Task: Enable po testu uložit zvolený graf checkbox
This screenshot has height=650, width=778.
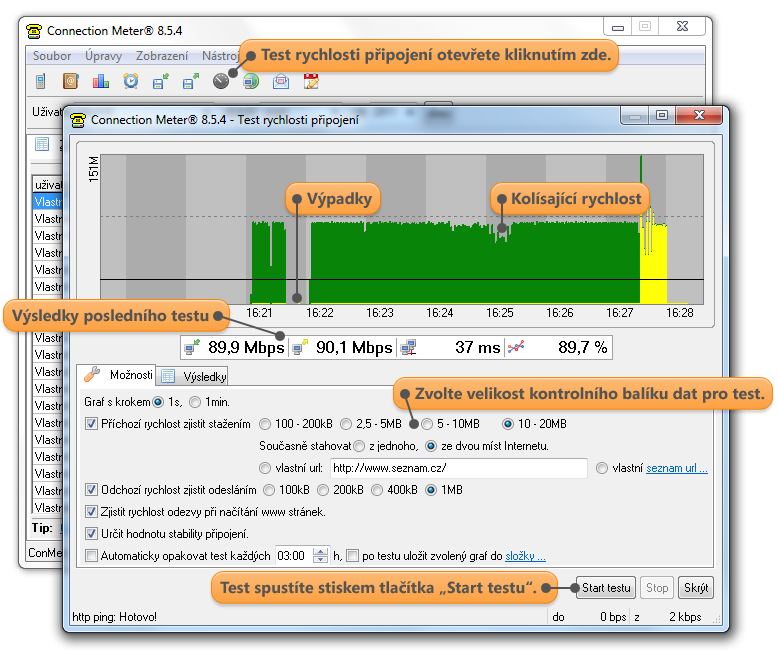Action: [352, 556]
